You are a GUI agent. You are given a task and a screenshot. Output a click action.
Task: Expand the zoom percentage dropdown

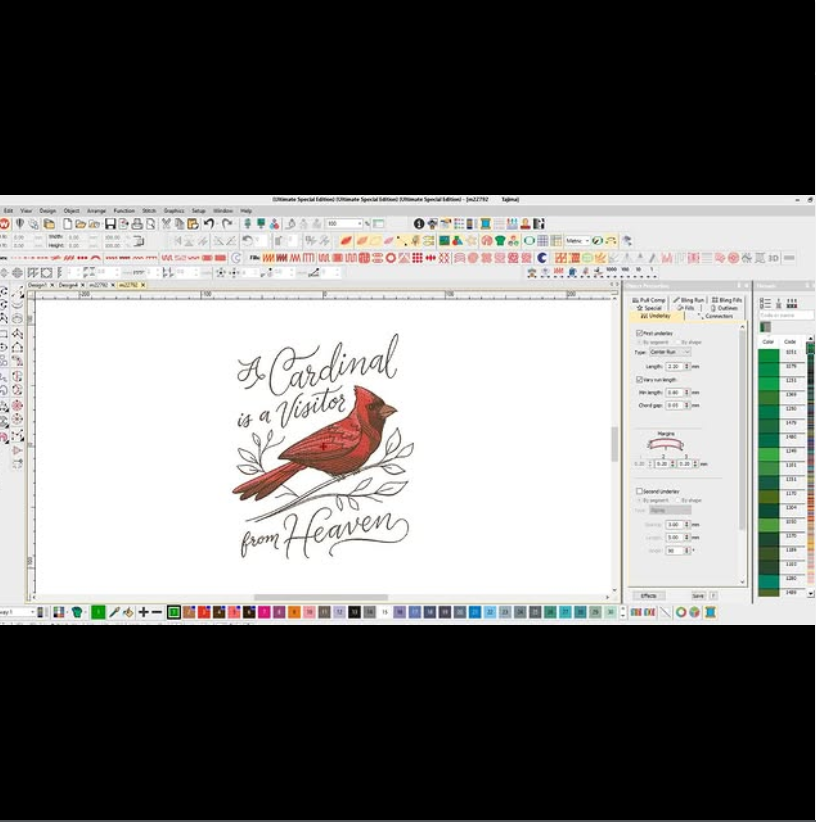point(360,224)
